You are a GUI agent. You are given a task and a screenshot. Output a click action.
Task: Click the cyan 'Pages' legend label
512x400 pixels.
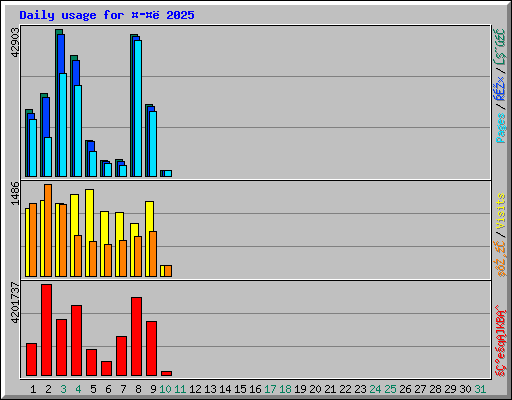(x=501, y=128)
